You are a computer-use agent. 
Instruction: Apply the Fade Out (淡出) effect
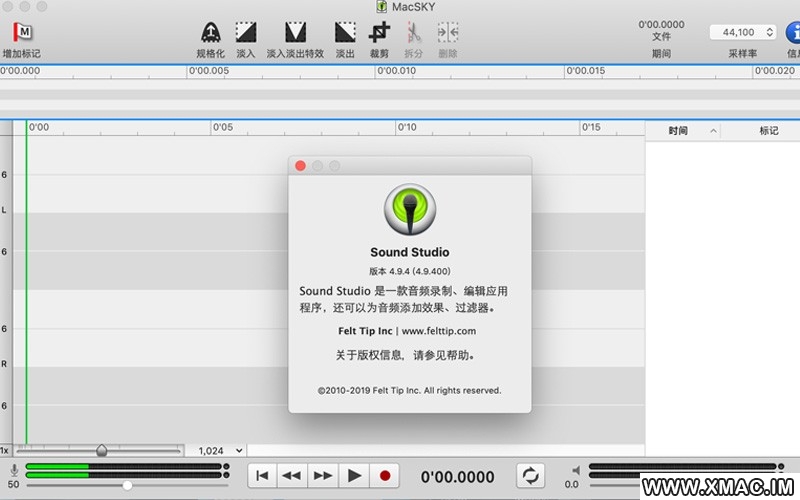pyautogui.click(x=345, y=33)
